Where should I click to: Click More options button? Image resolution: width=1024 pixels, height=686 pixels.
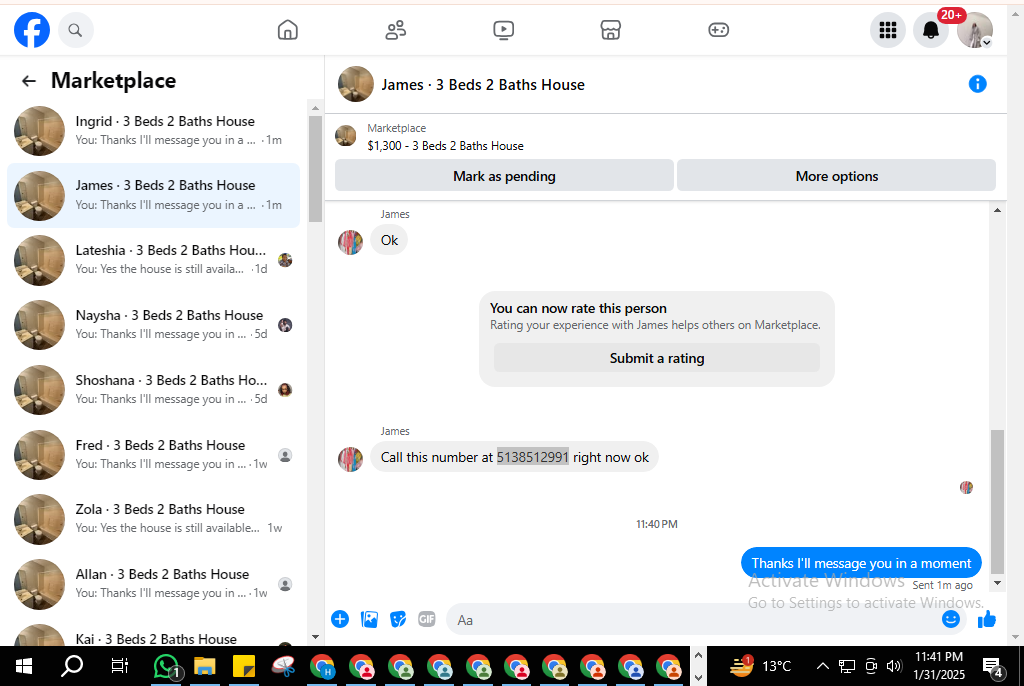coord(837,176)
